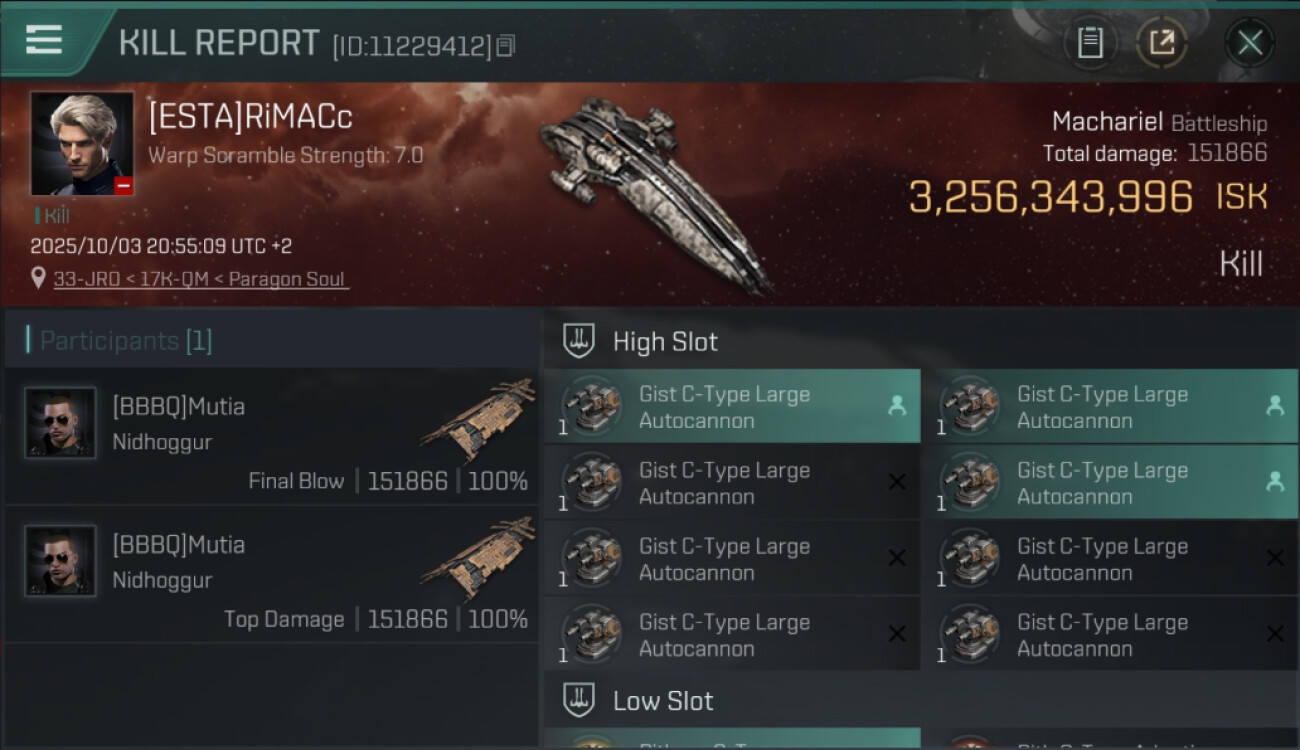Click Nidhoggur ship icon in Final Blow row
Image resolution: width=1300 pixels, height=750 pixels.
tap(478, 420)
